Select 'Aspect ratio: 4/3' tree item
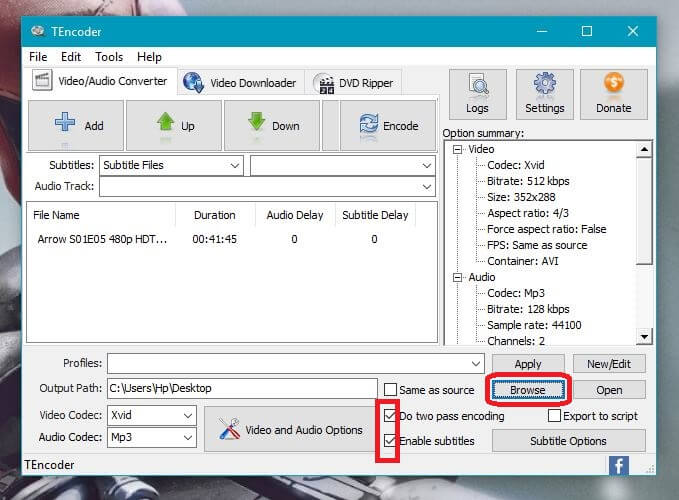 528,213
